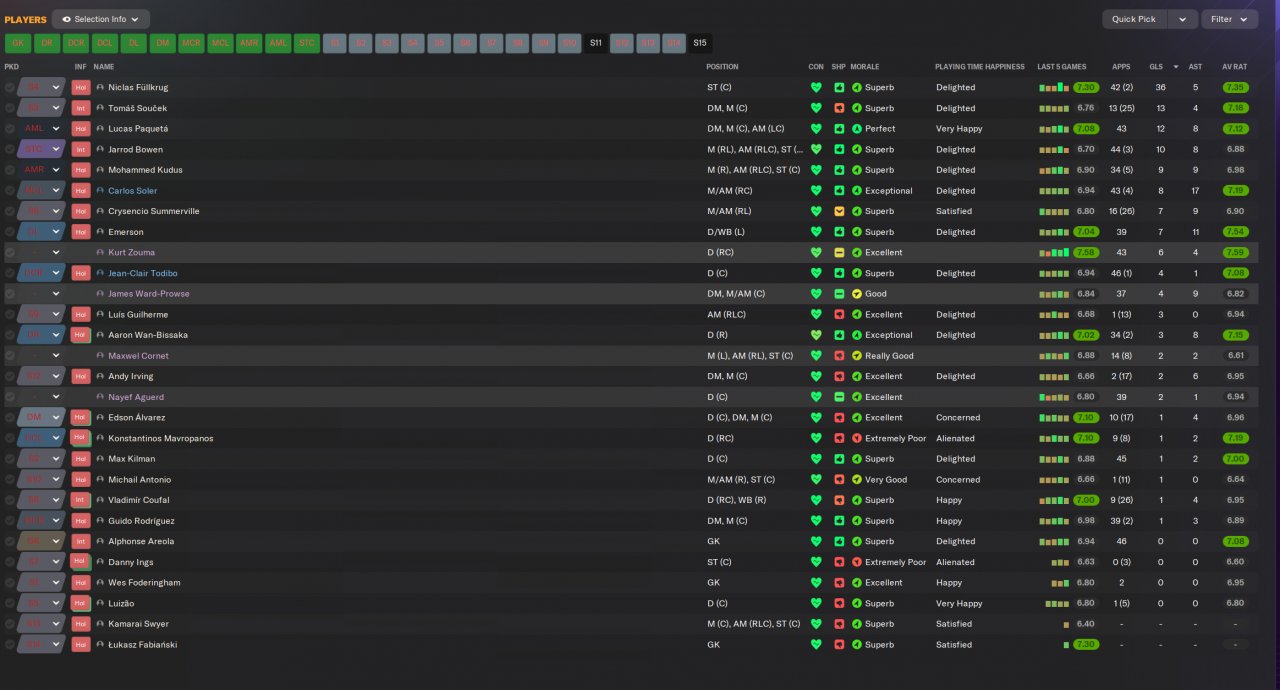
Task: Toggle selection circle for Danny Ings
Action: click(10, 562)
